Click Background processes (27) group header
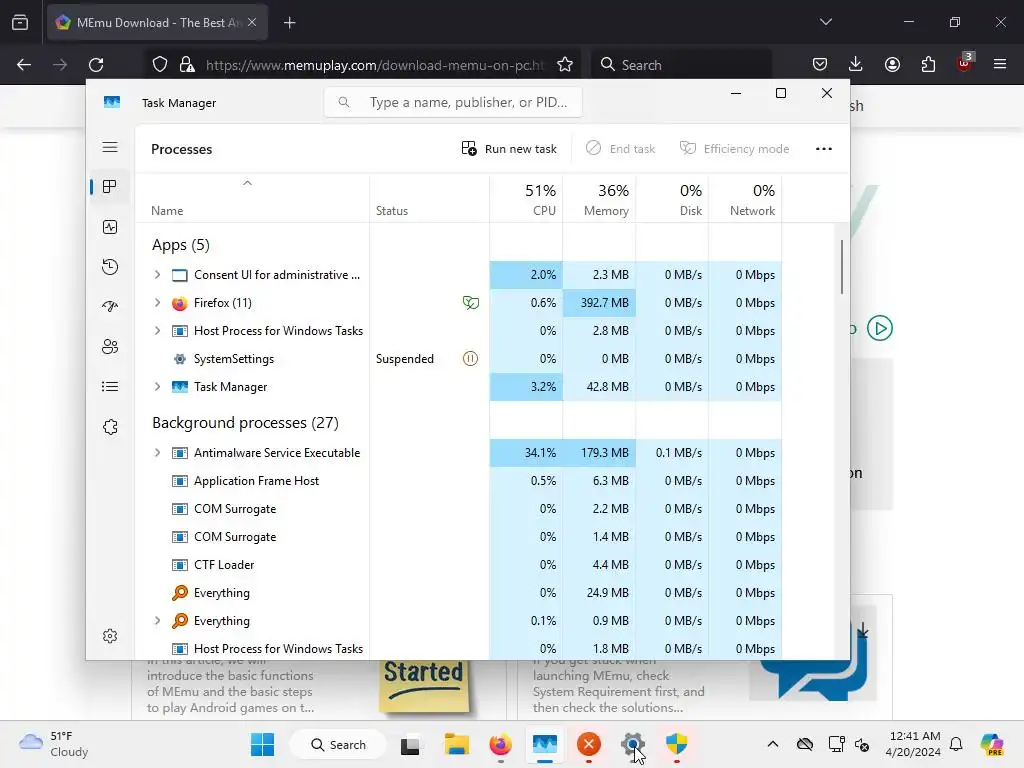This screenshot has width=1024, height=768. click(246, 423)
